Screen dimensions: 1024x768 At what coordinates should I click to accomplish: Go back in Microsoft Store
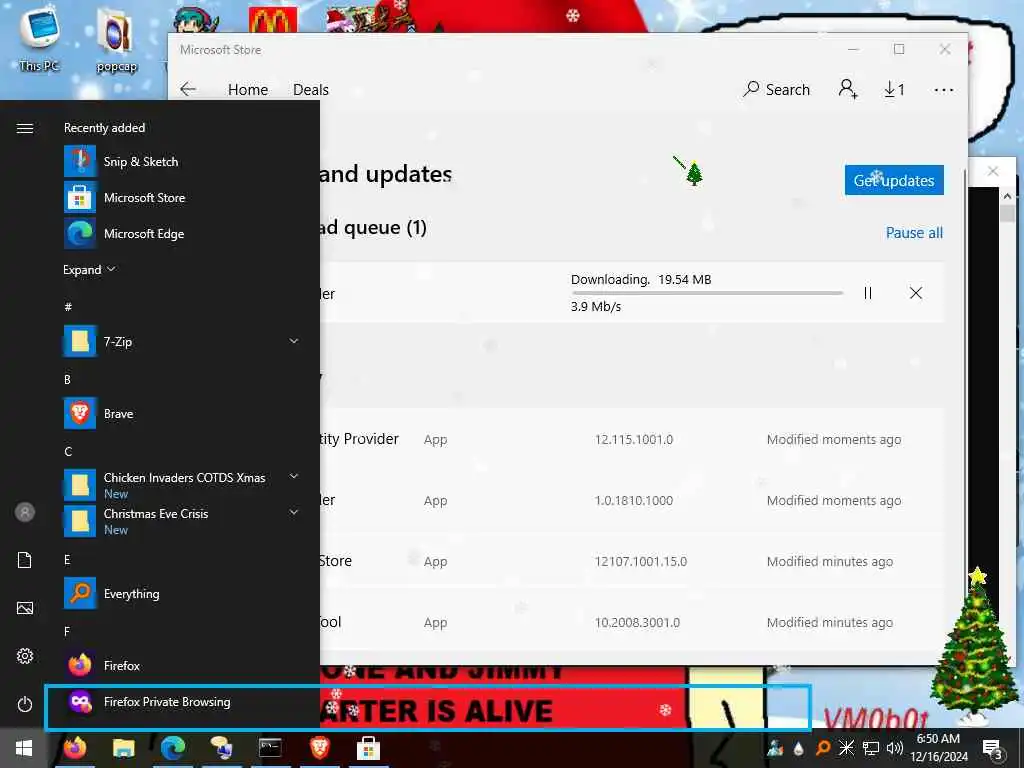click(188, 89)
